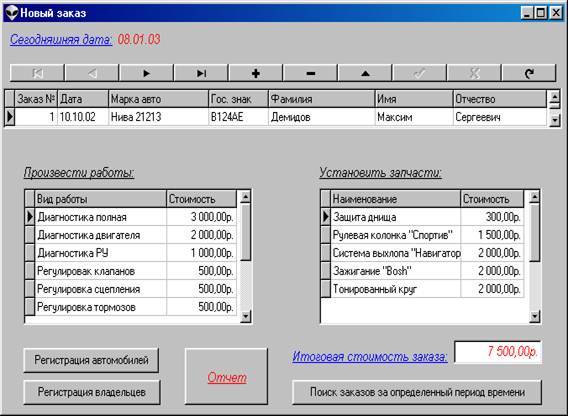Click the total order cost field
The image size is (568, 416).
click(498, 351)
